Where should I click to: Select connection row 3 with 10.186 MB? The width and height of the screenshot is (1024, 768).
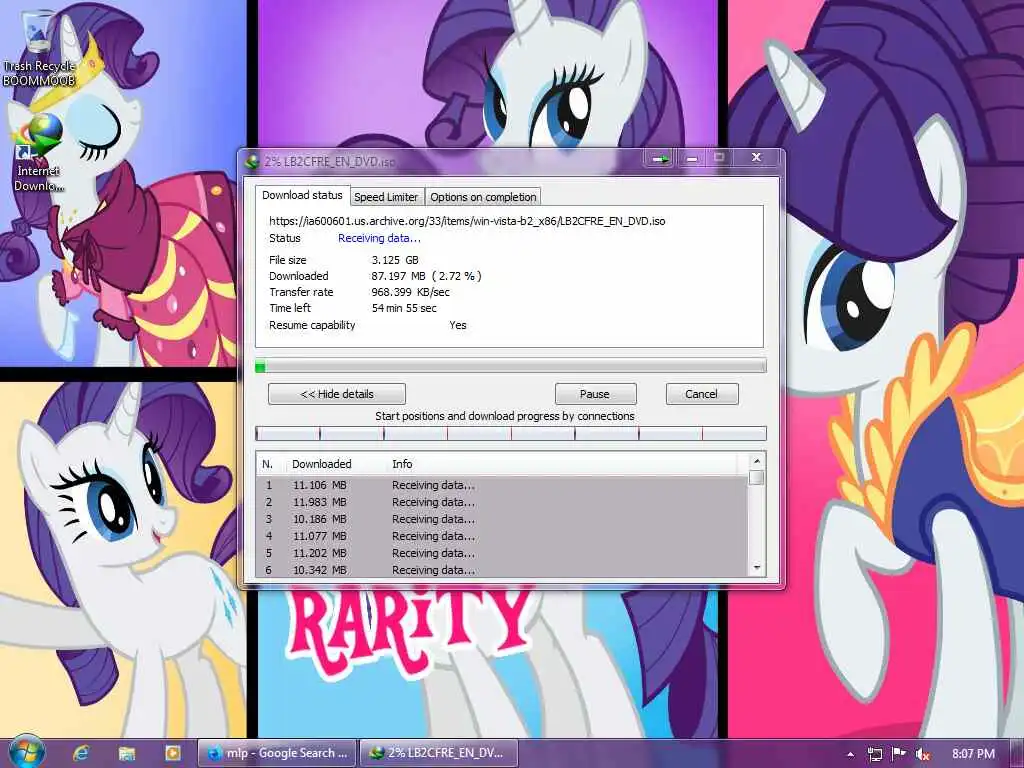point(503,519)
